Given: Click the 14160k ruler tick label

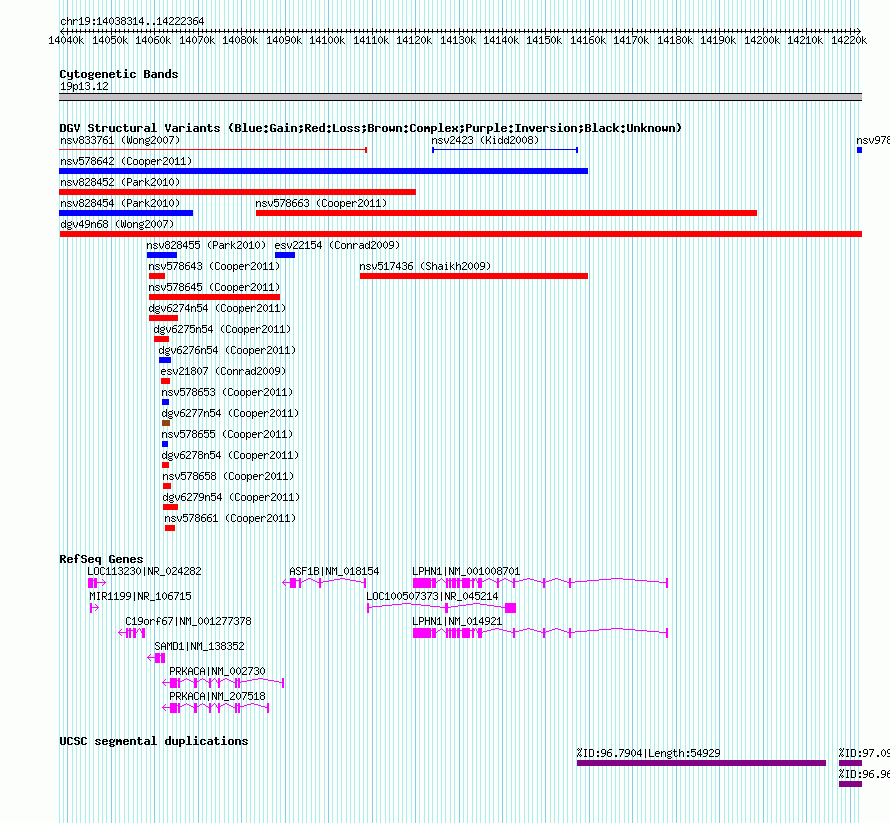Looking at the screenshot, I should (587, 40).
